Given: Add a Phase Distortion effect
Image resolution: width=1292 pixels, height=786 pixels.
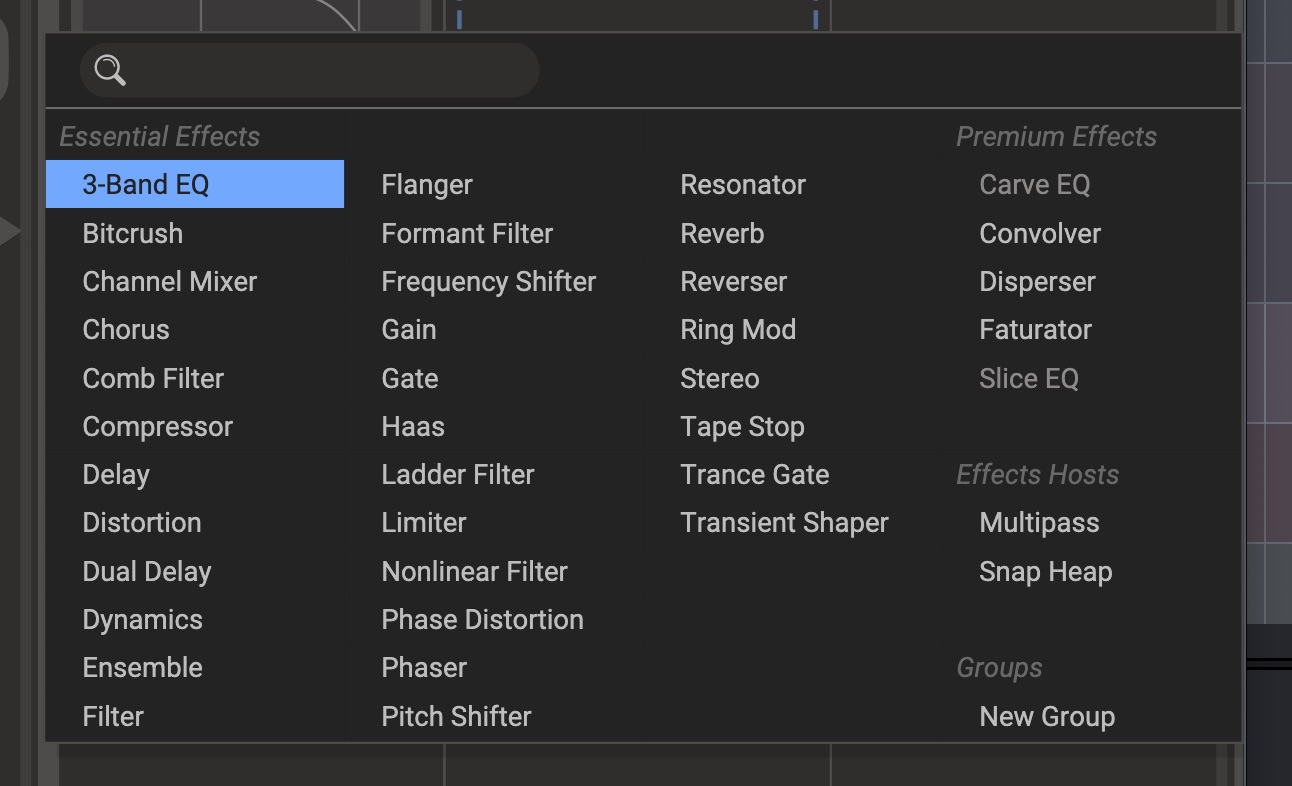Looking at the screenshot, I should 482,619.
